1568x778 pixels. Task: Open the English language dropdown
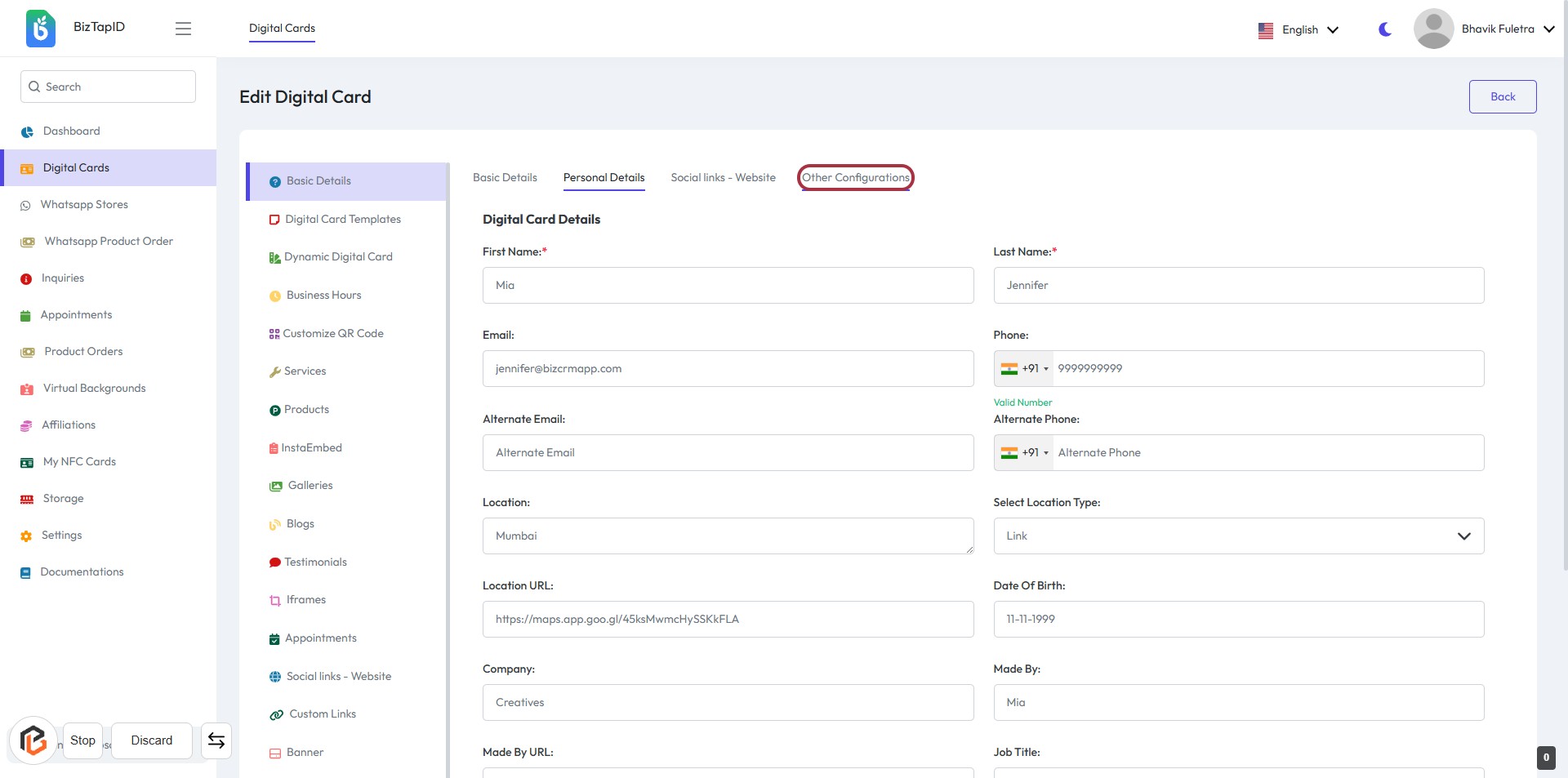click(x=1298, y=29)
